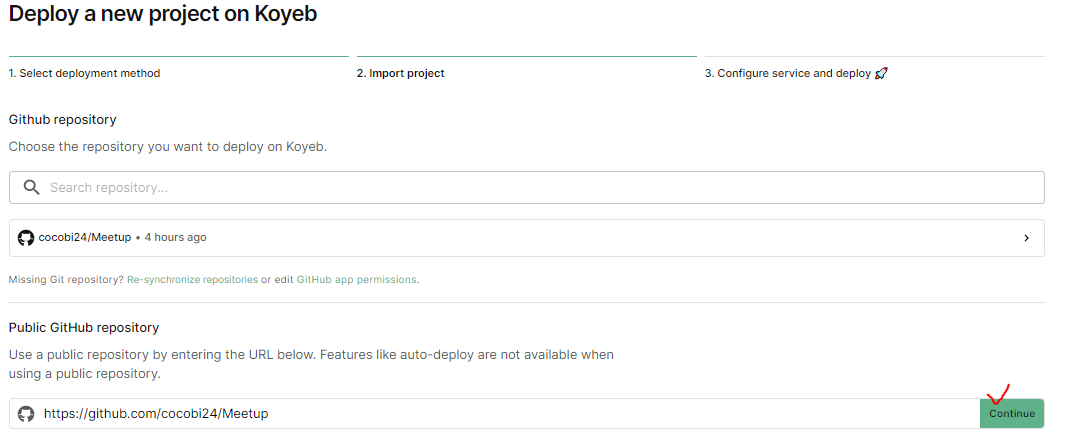Click the '4 hours ago' timestamp

click(175, 238)
